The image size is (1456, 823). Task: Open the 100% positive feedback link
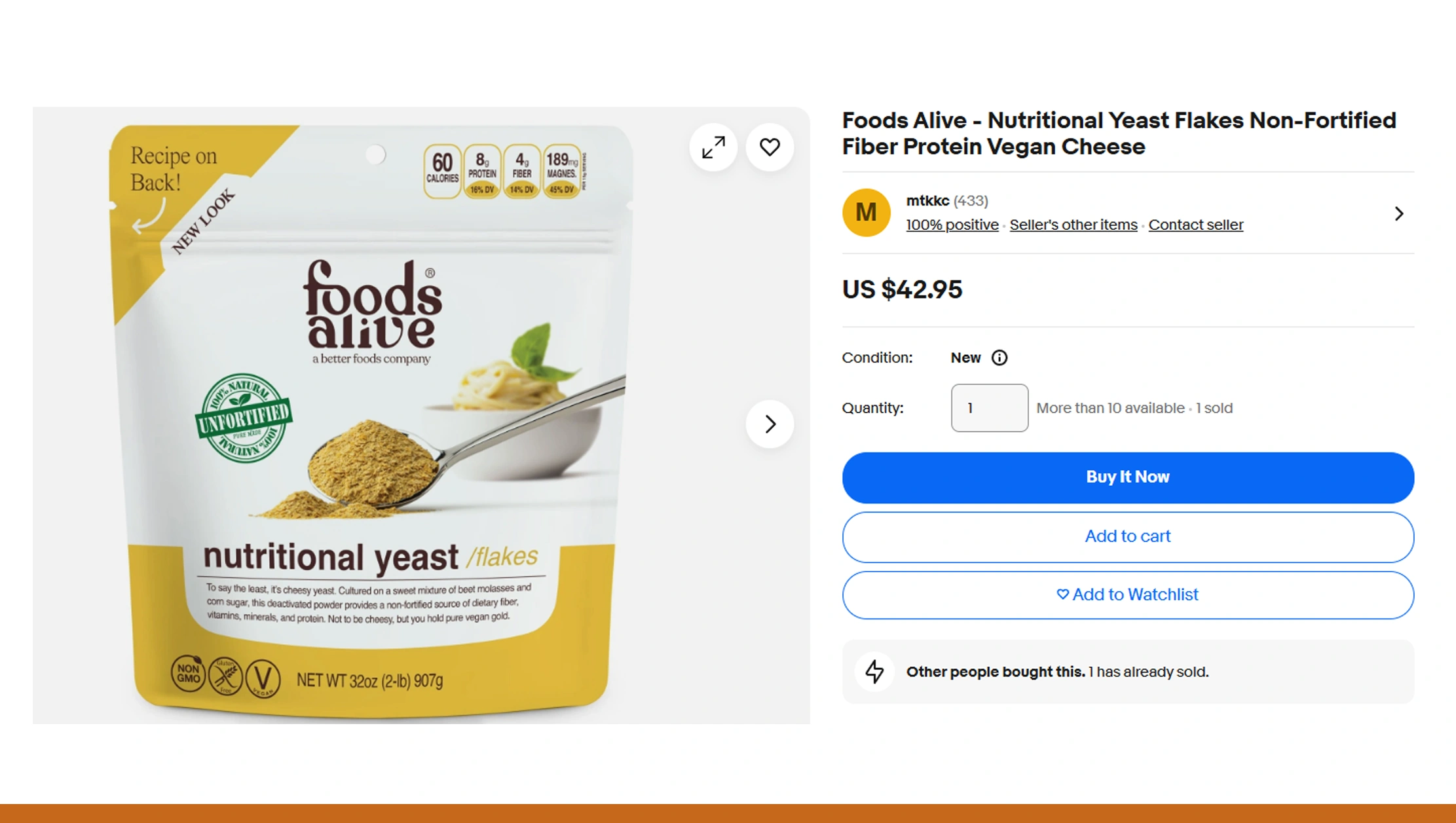pos(951,225)
